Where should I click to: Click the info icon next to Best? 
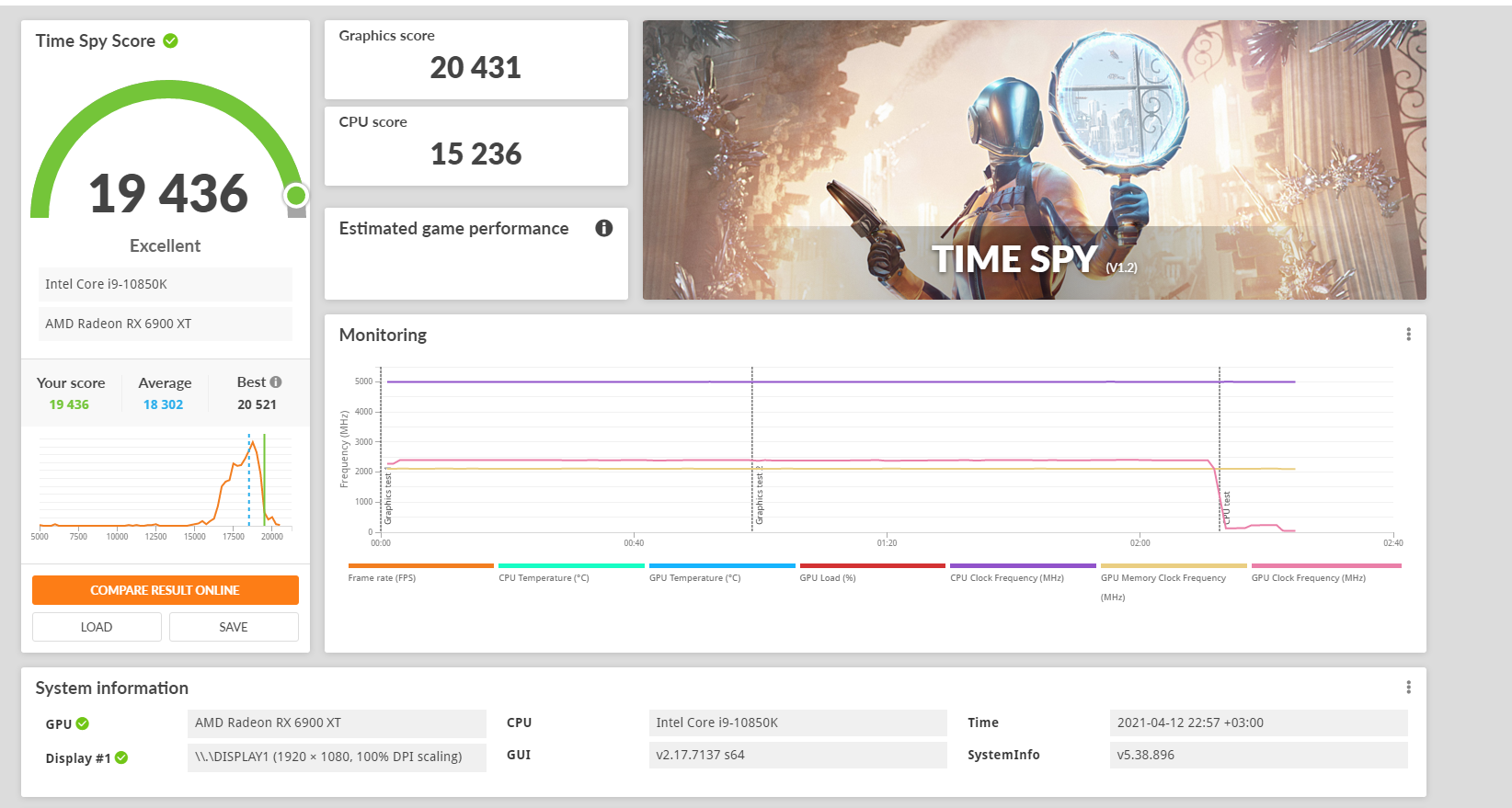coord(276,382)
